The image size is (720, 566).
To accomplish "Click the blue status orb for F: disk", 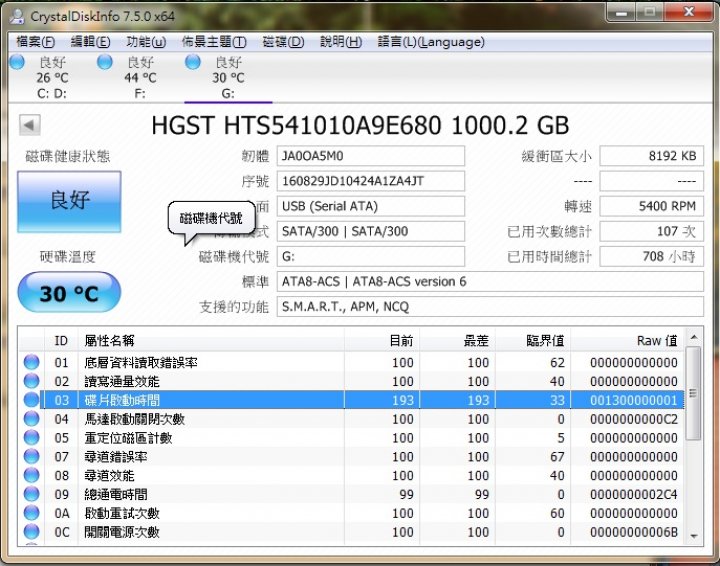I will pos(105,62).
